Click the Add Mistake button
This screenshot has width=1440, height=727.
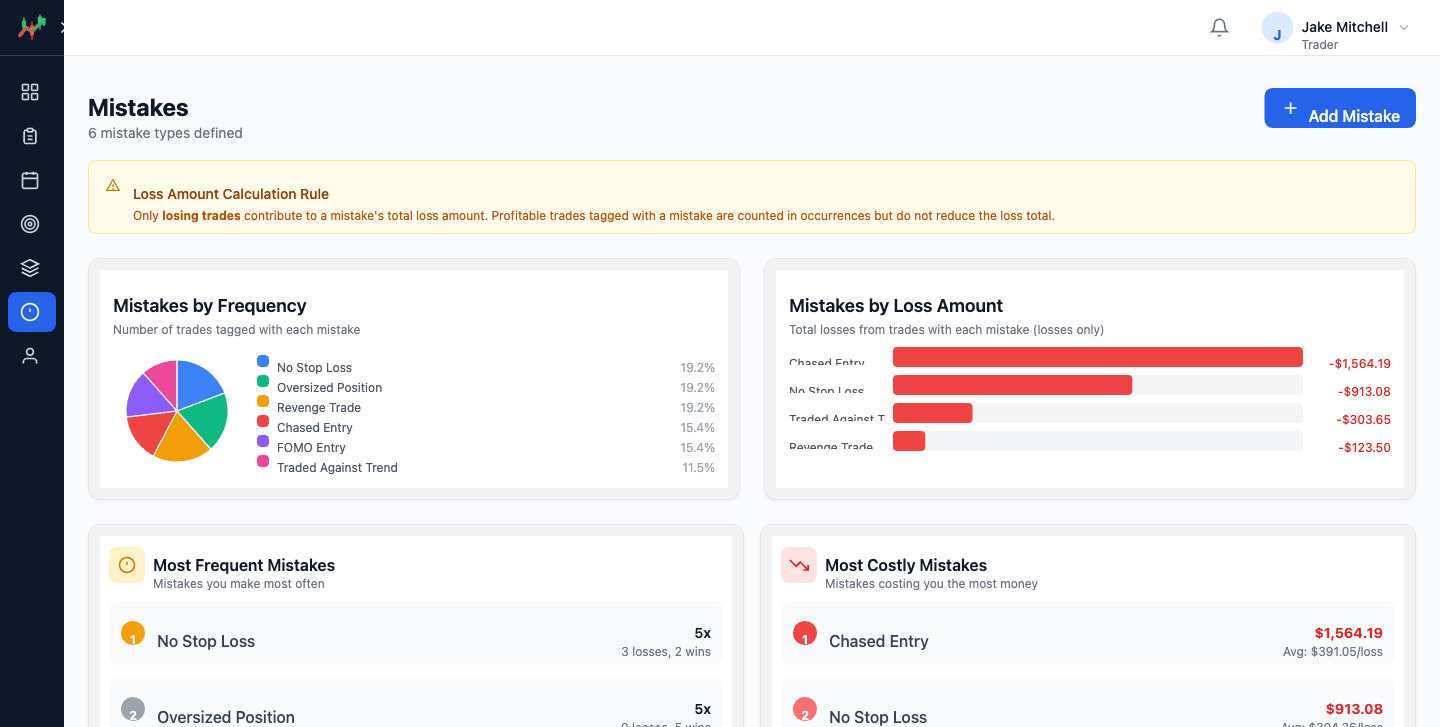(x=1339, y=108)
